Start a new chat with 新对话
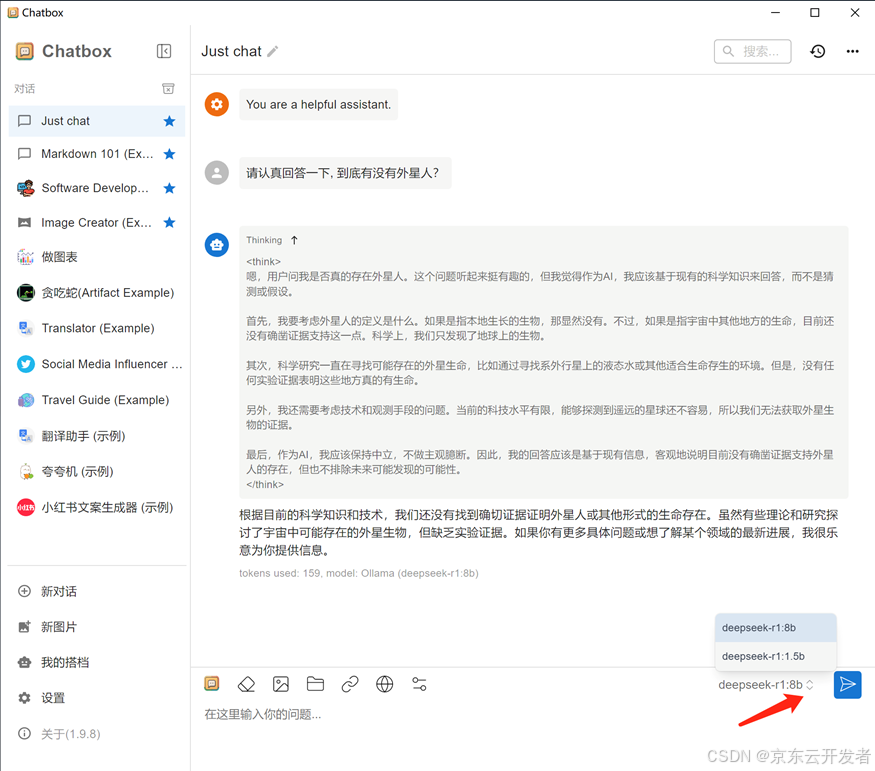 click(97, 591)
